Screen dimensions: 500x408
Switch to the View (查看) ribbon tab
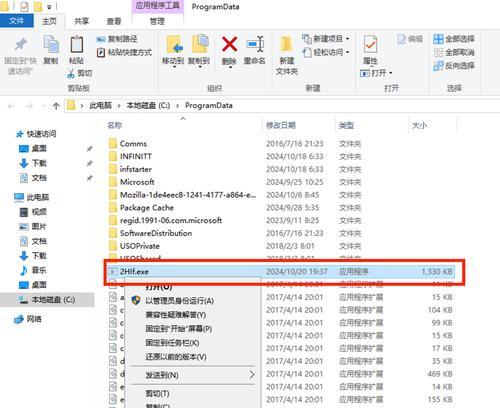[x=114, y=21]
